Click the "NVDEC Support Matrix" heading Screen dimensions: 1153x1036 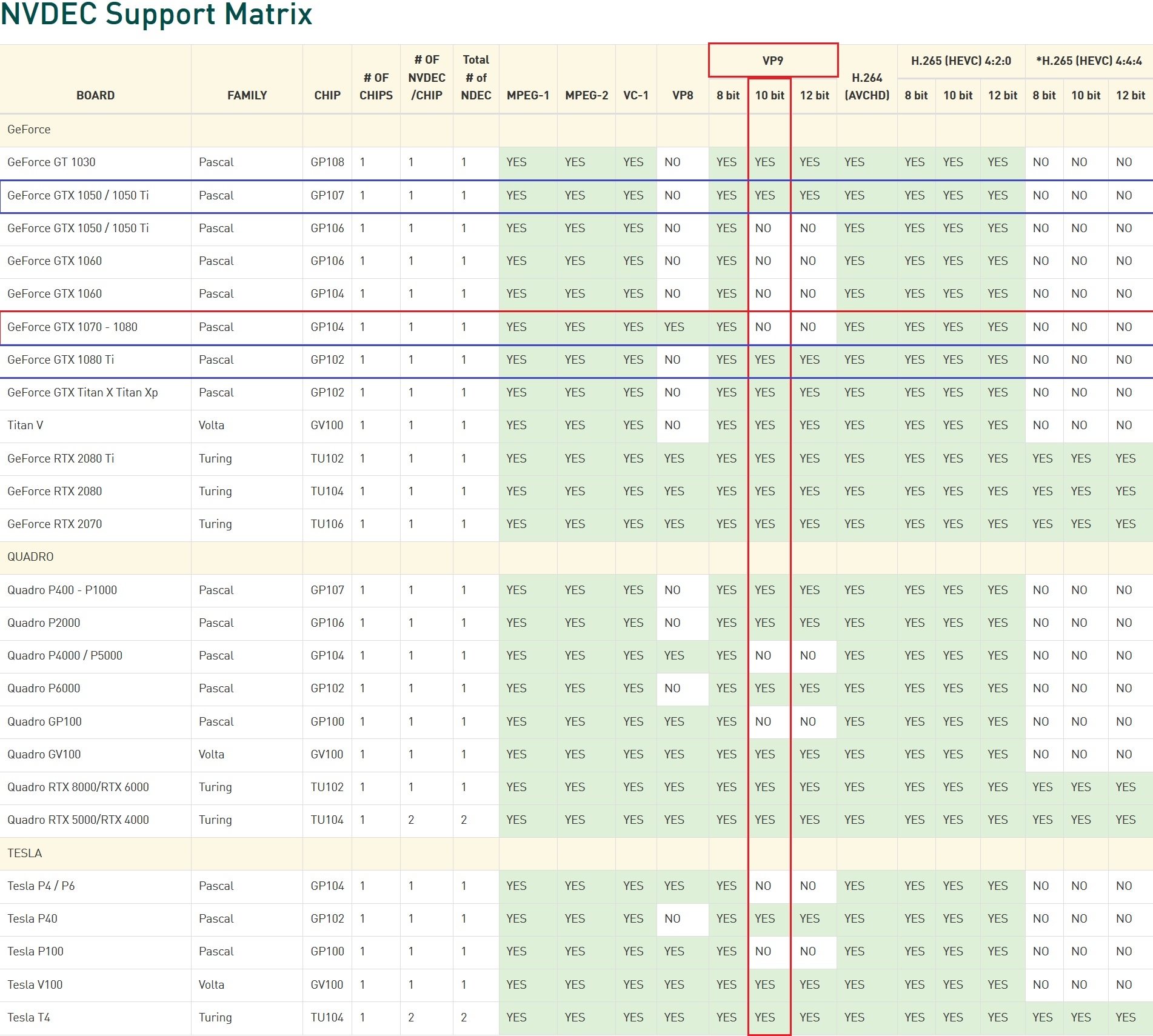[x=156, y=13]
